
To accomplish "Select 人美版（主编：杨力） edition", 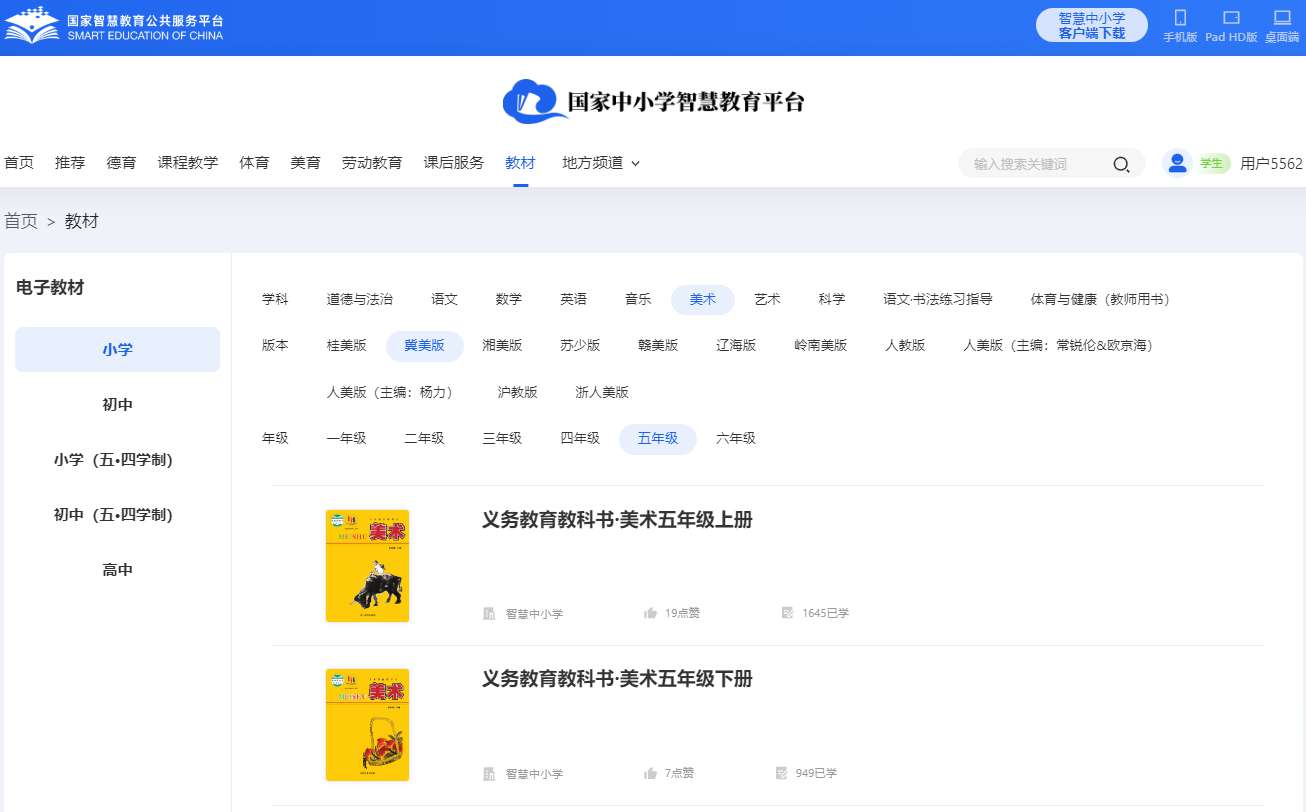I will click(391, 392).
